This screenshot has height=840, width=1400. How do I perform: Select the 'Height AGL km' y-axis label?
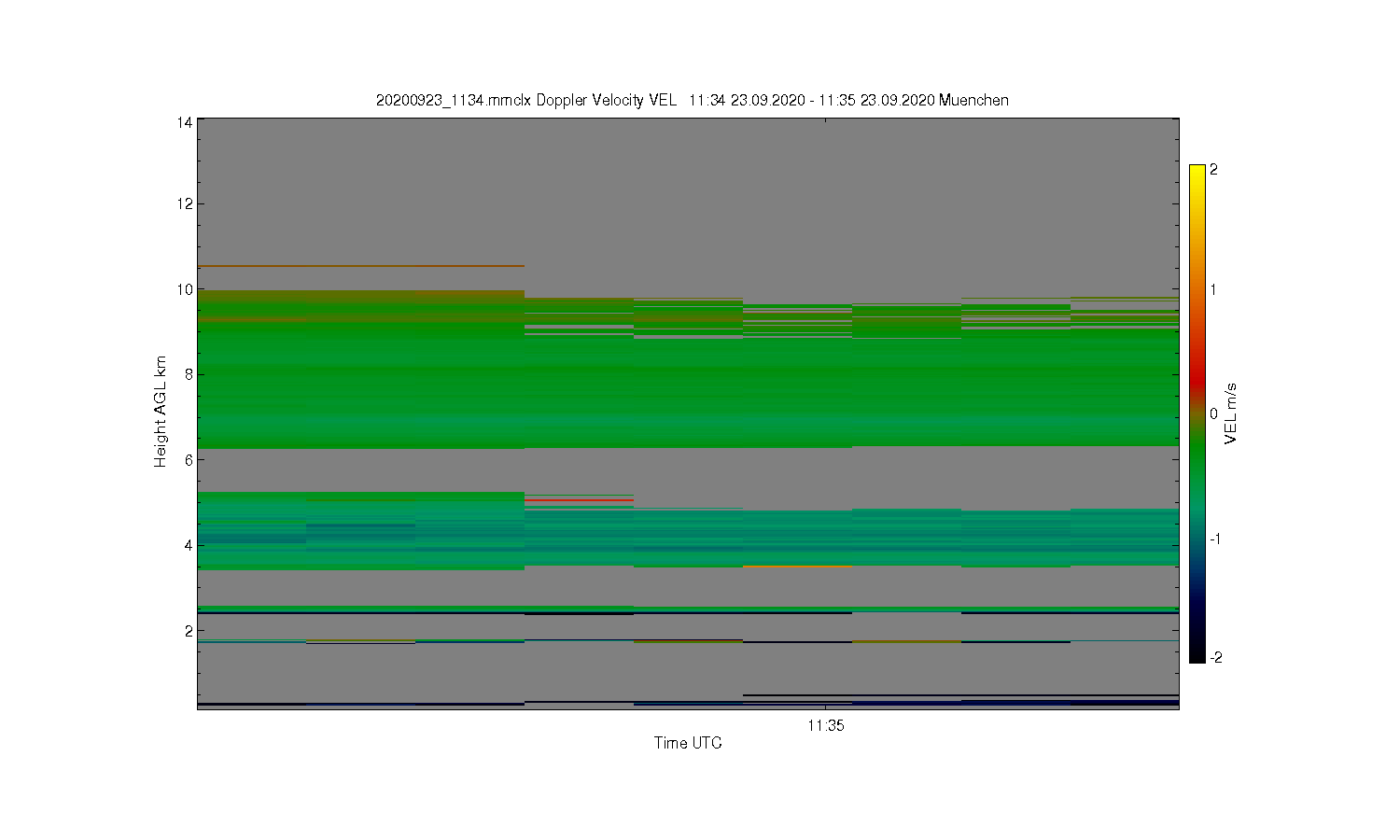161,412
